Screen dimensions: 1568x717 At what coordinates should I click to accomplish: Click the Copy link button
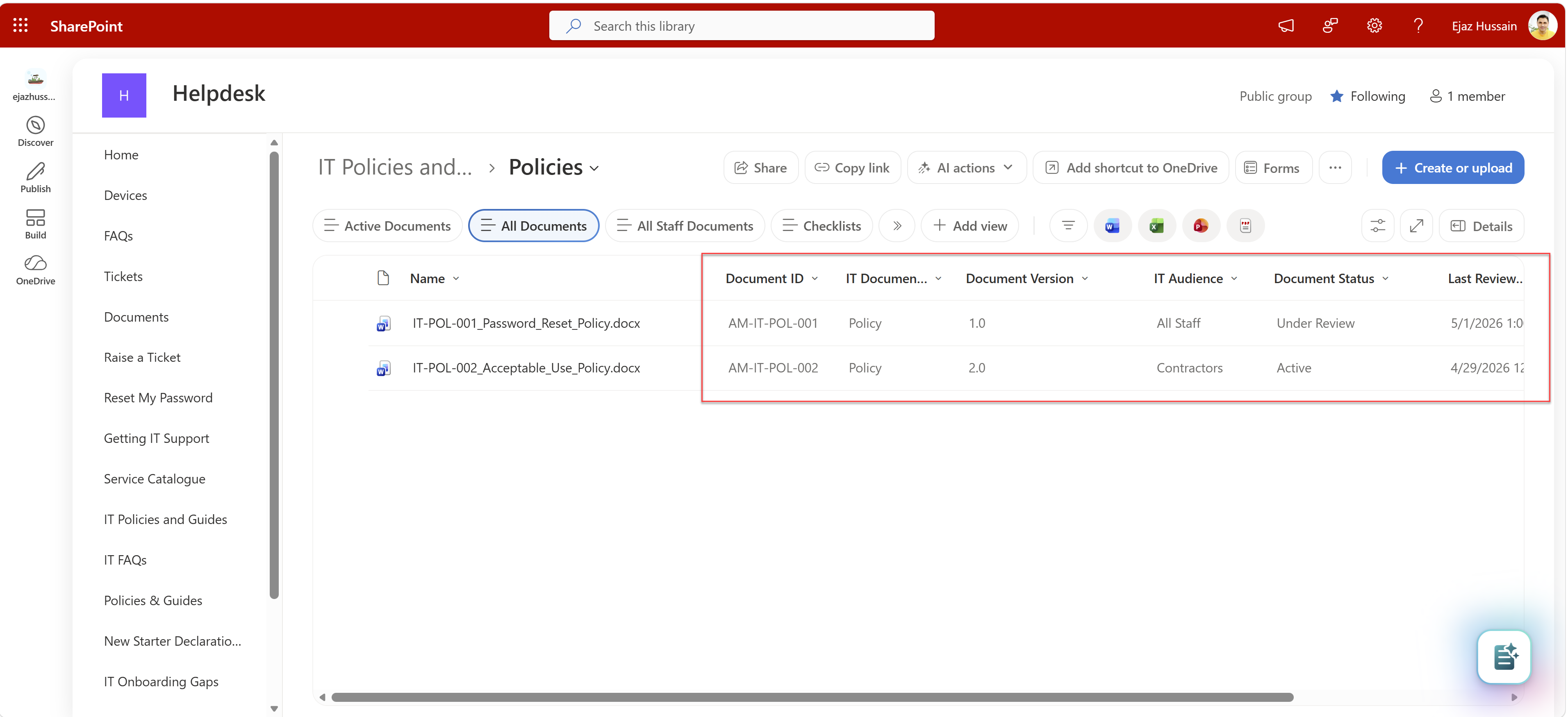(852, 167)
